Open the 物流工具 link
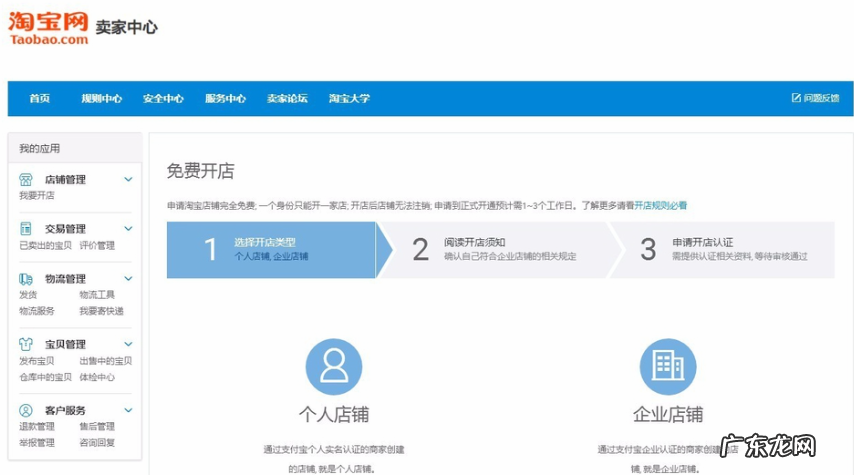The image size is (854, 475). 97,295
